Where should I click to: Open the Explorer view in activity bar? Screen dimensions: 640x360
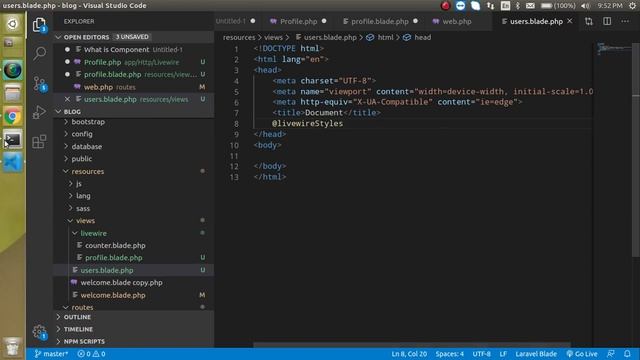tap(39, 25)
